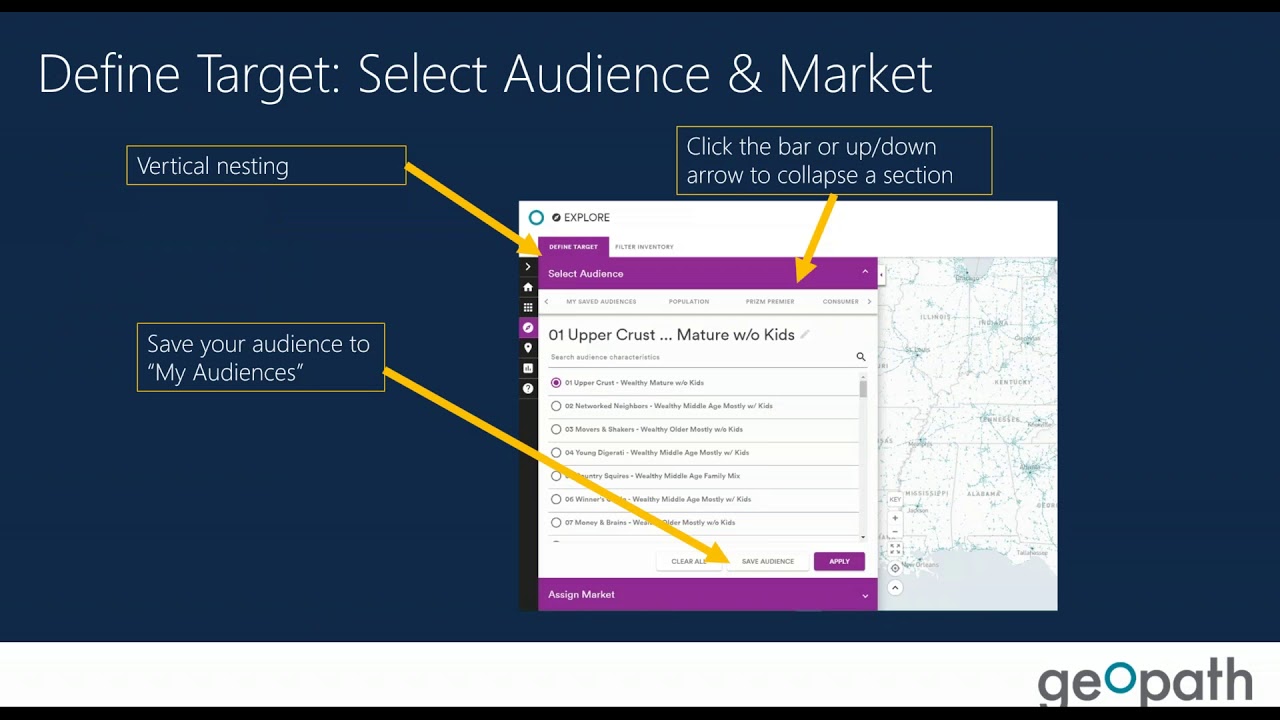
Task: Open the grid apps icon in sidebar
Action: click(528, 307)
